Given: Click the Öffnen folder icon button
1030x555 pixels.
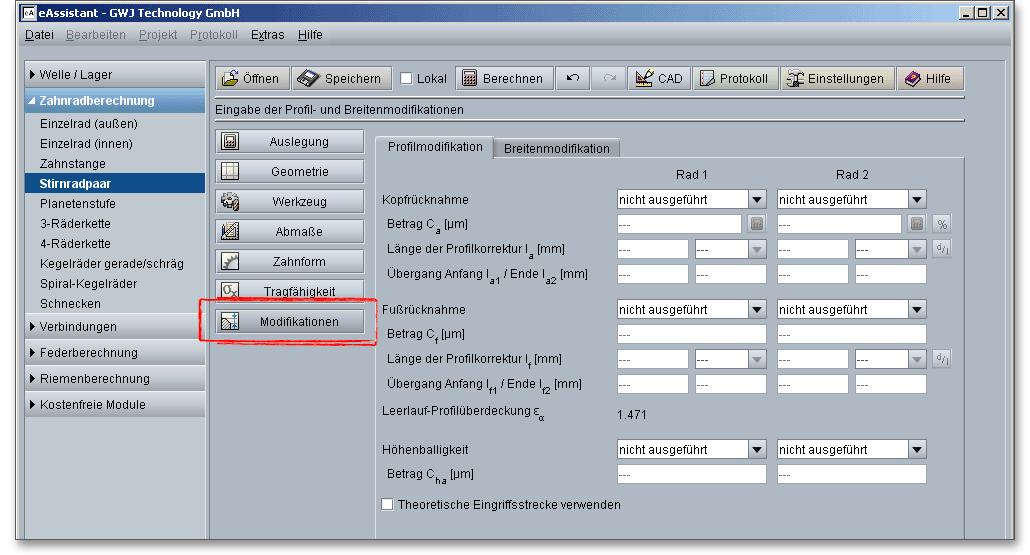Looking at the screenshot, I should tap(251, 79).
